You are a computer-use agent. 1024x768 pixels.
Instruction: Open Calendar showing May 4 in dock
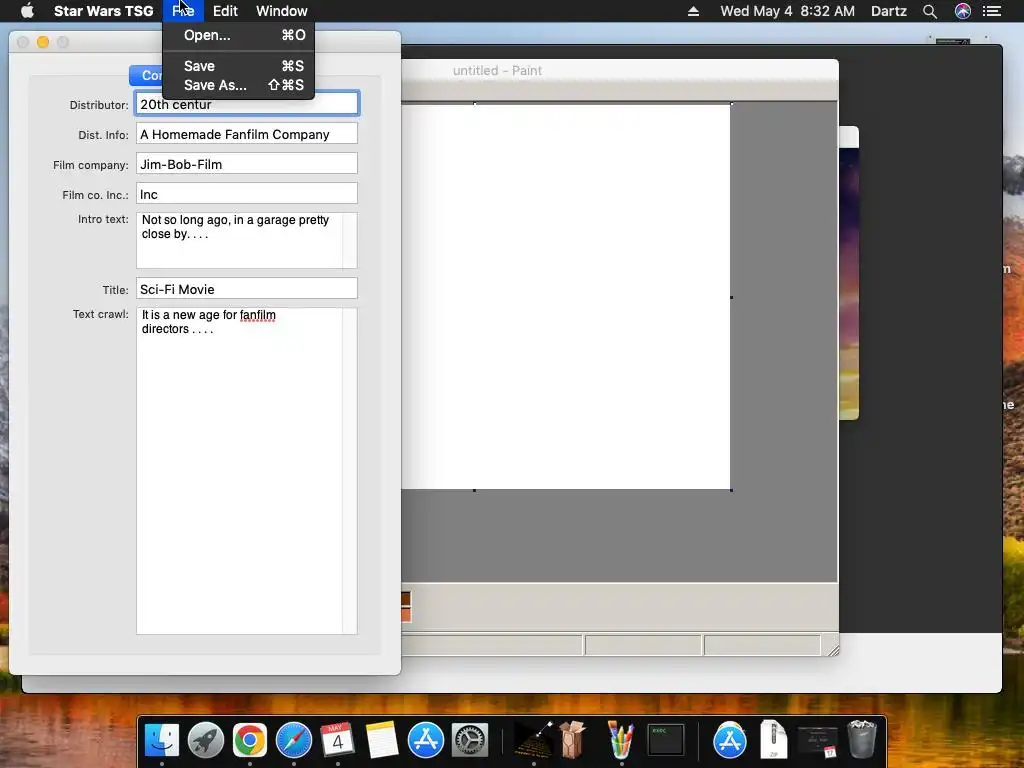[338, 740]
